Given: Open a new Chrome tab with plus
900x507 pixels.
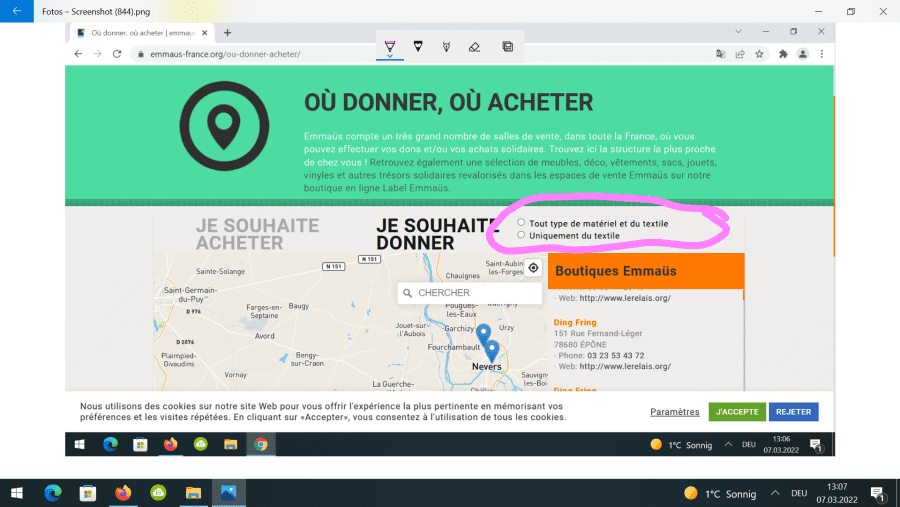Looking at the screenshot, I should click(x=227, y=33).
